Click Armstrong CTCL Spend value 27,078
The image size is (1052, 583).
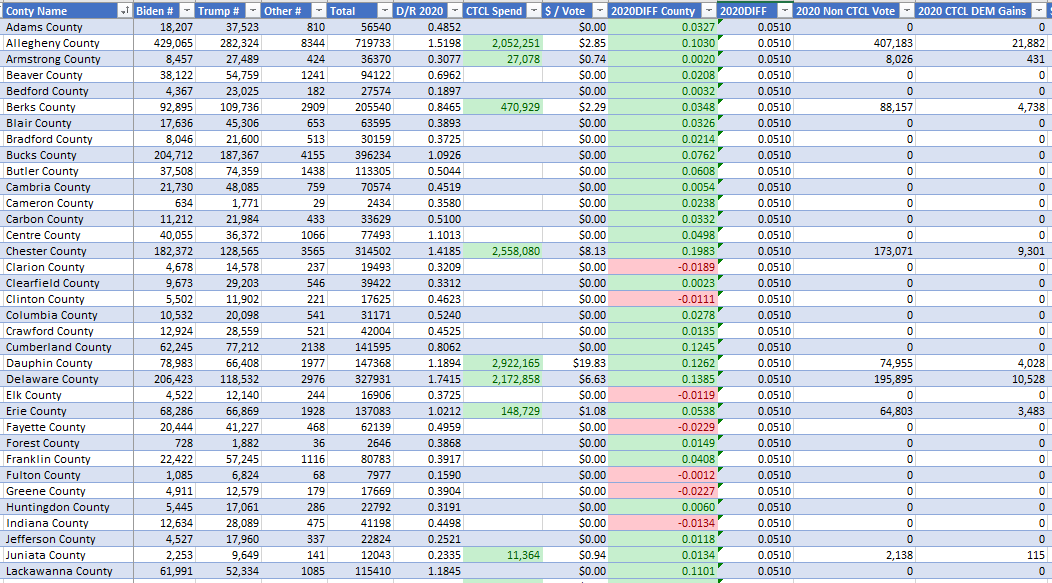click(523, 59)
